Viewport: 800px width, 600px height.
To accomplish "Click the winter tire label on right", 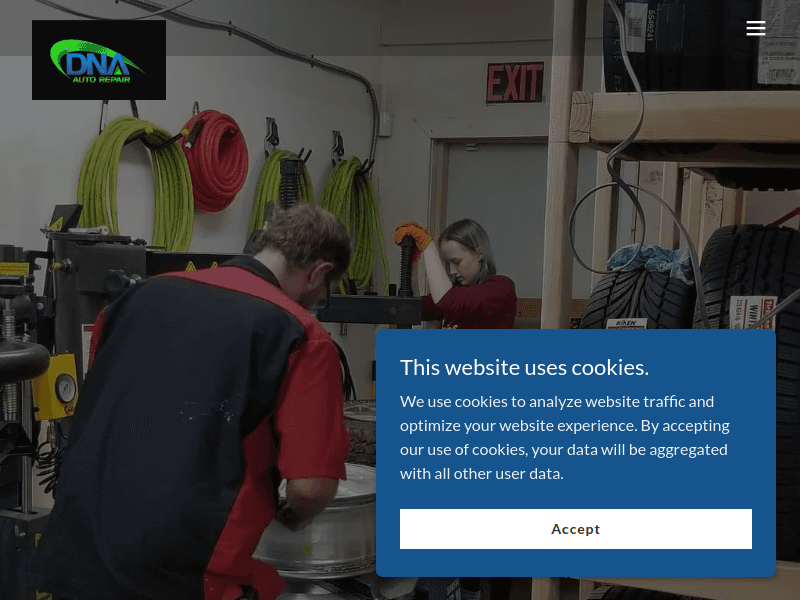I will point(753,311).
